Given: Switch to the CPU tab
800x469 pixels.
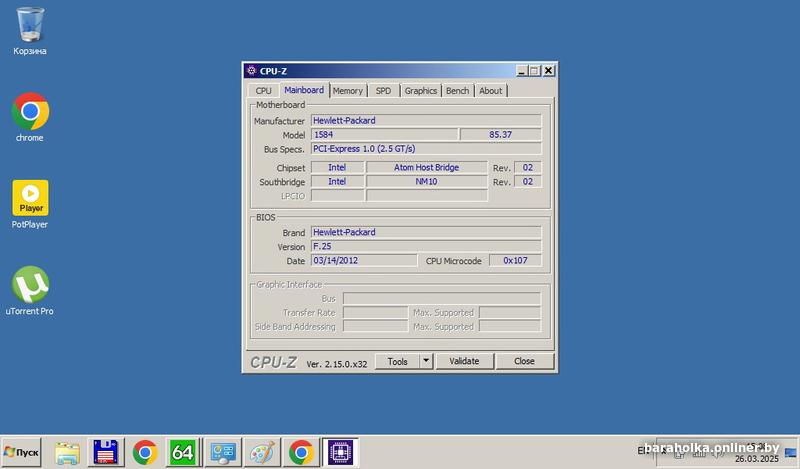Looking at the screenshot, I should [263, 90].
